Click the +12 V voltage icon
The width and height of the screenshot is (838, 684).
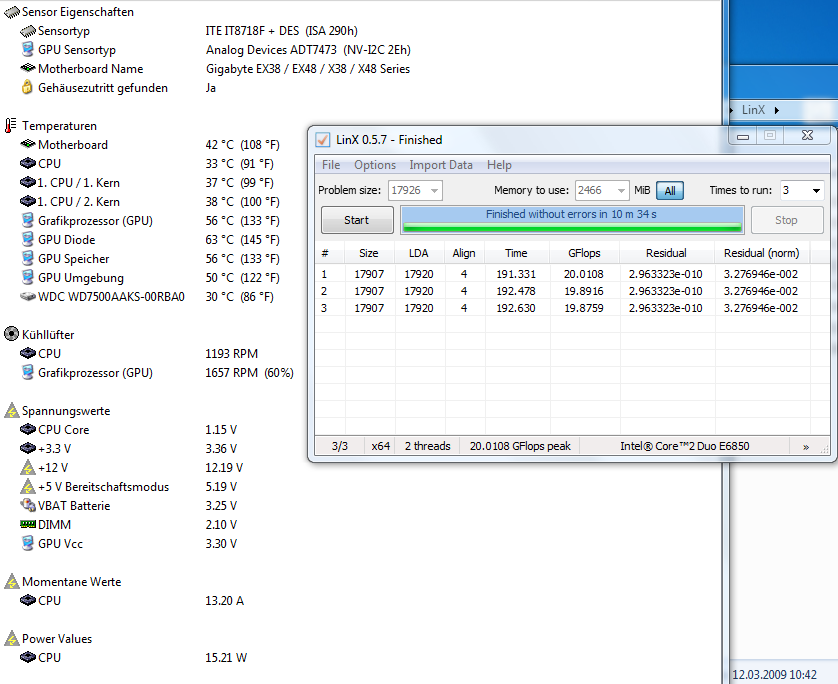28,468
